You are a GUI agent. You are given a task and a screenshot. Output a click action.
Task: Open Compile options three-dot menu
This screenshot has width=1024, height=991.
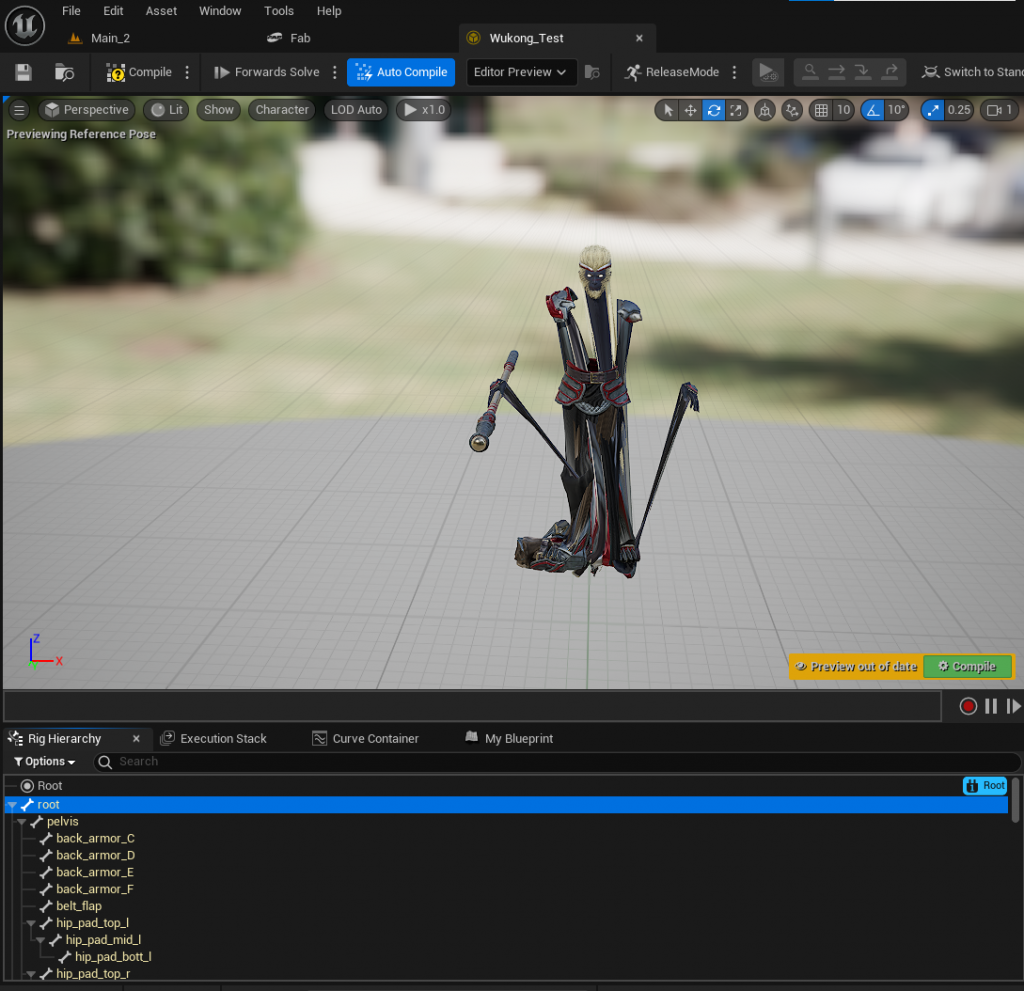187,72
